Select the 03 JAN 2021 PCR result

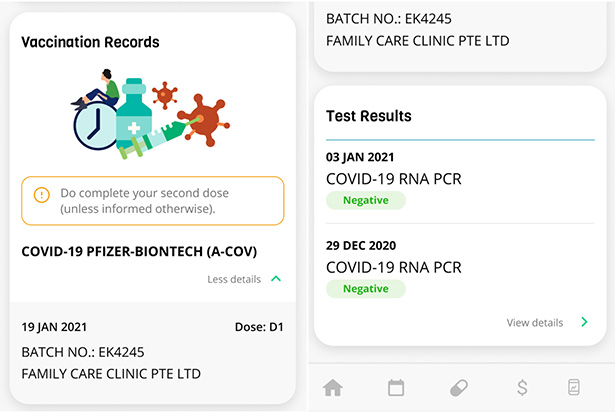460,180
